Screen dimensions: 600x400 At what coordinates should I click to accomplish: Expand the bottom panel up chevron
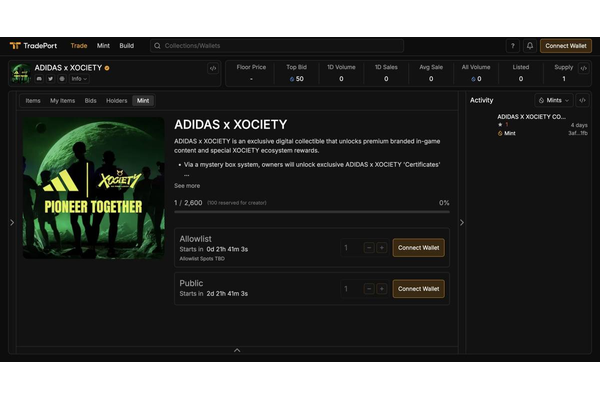coord(237,350)
